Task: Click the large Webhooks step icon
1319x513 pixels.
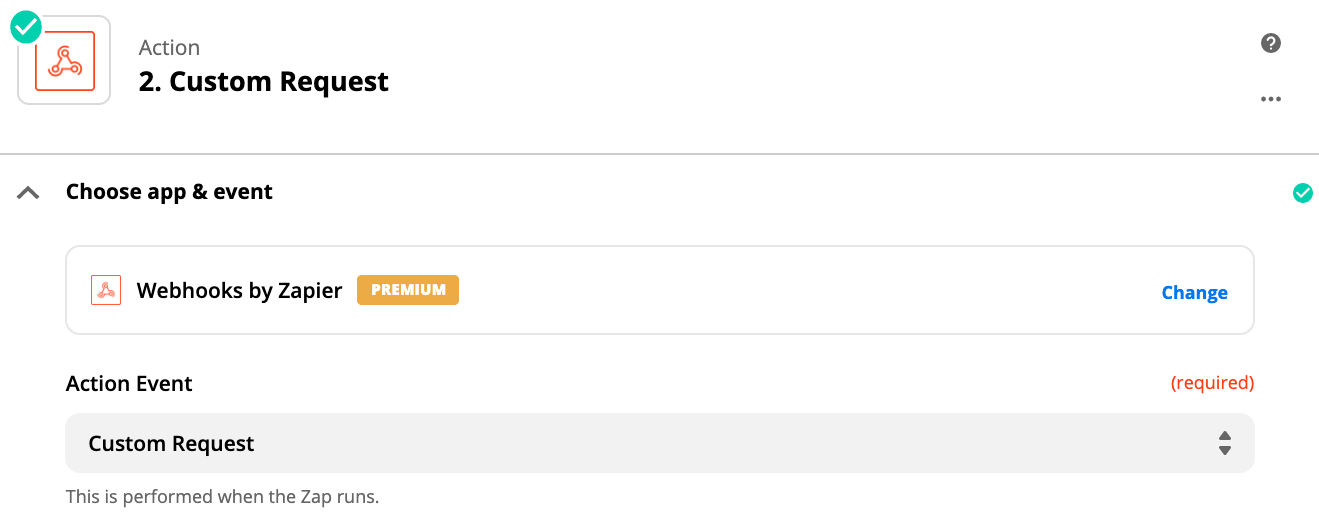Action: pyautogui.click(x=64, y=61)
